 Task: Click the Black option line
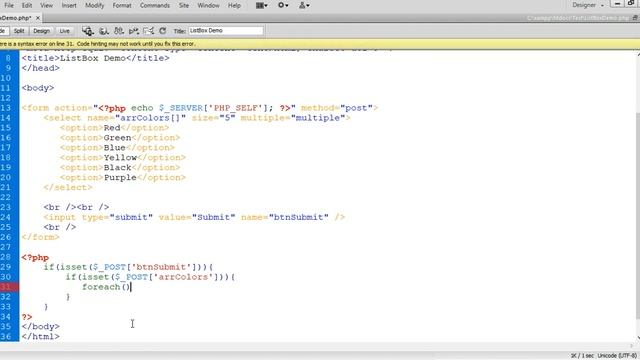click(120, 168)
